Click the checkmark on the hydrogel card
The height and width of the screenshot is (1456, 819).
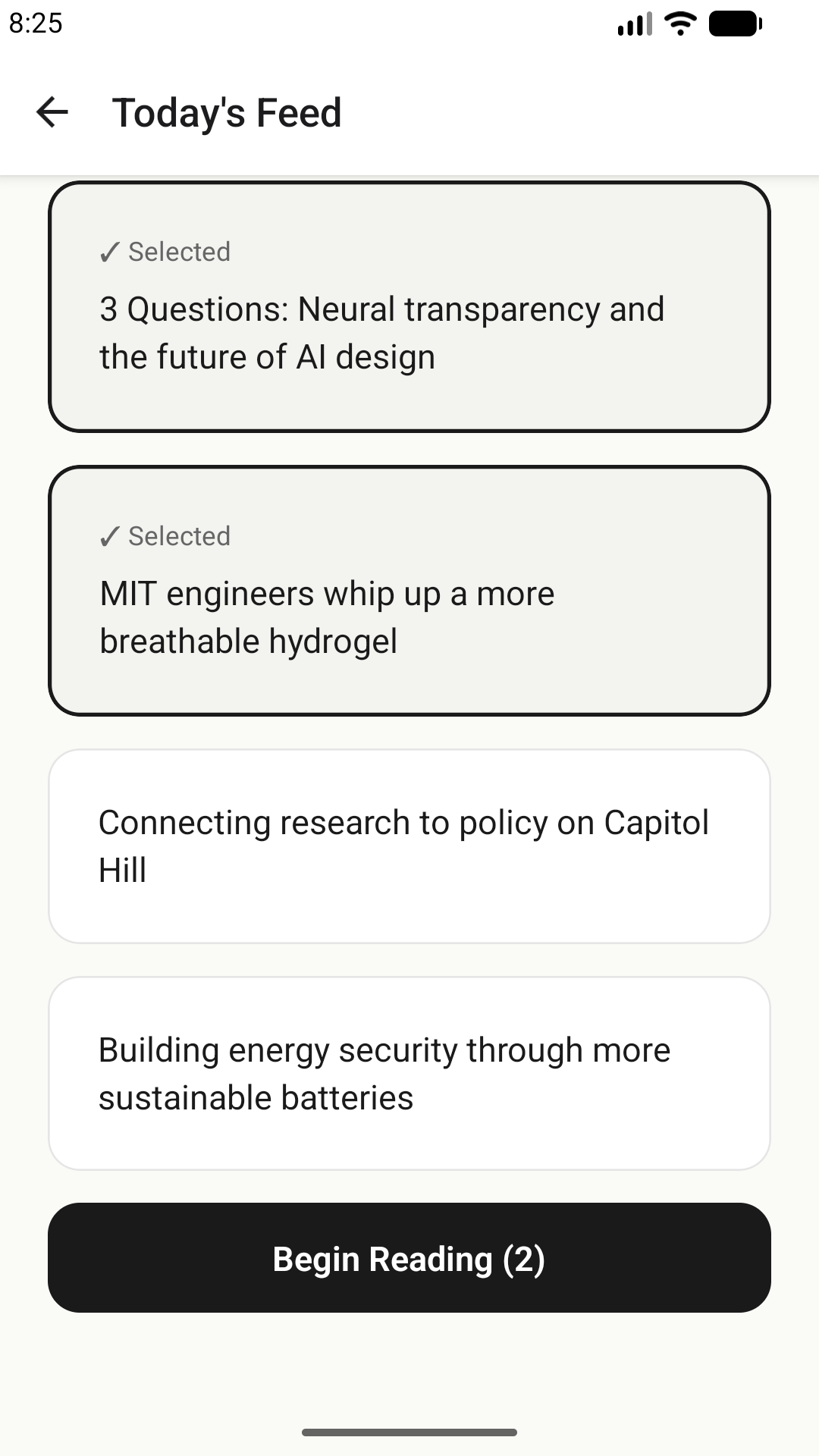[x=110, y=536]
